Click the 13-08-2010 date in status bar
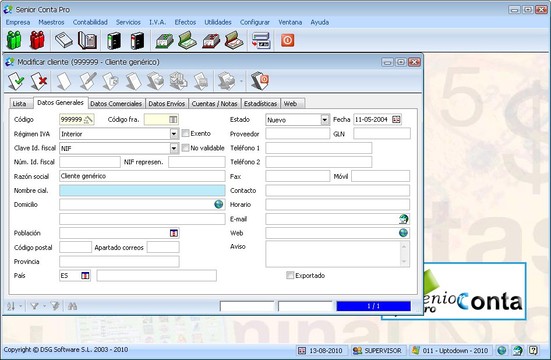551x360 pixels. pyautogui.click(x=321, y=351)
